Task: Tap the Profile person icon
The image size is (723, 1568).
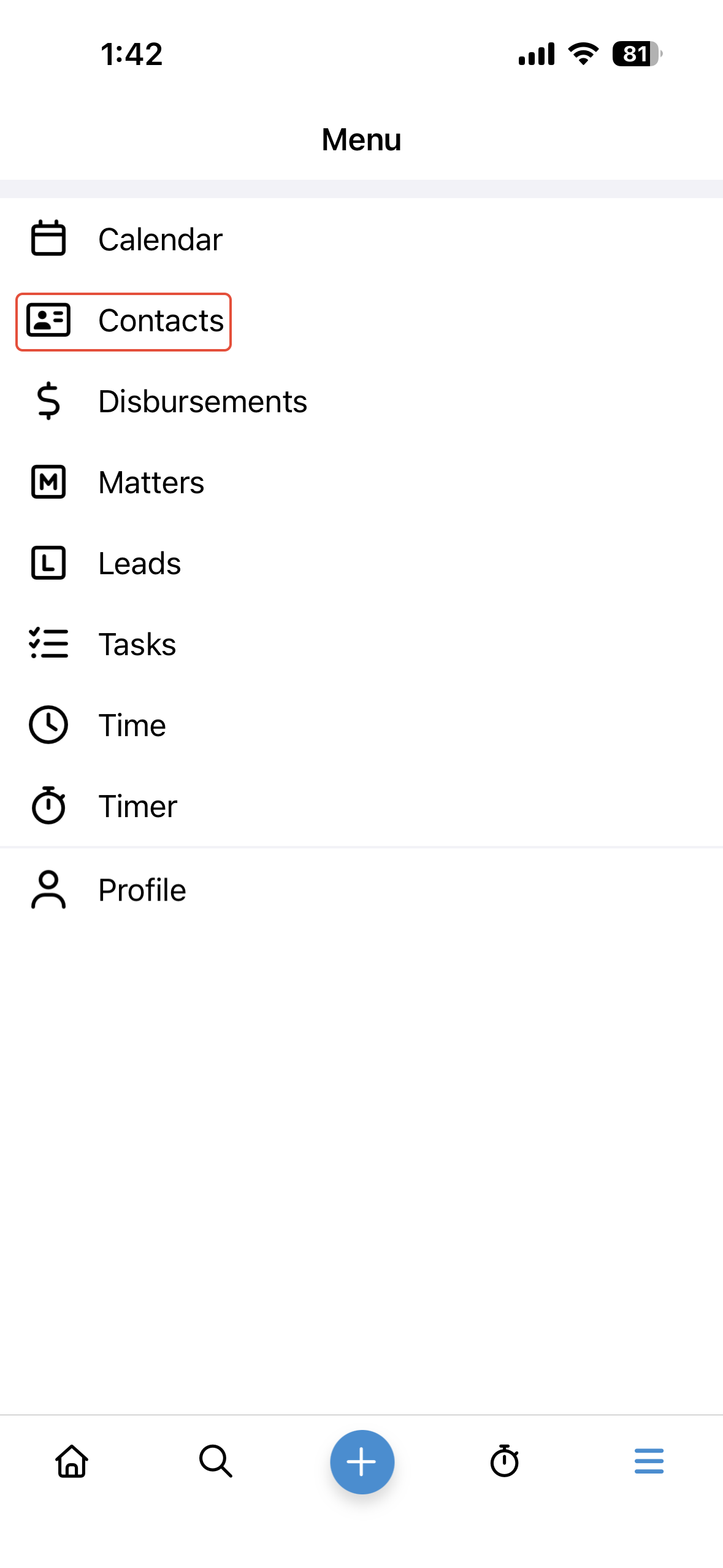Action: click(x=48, y=890)
